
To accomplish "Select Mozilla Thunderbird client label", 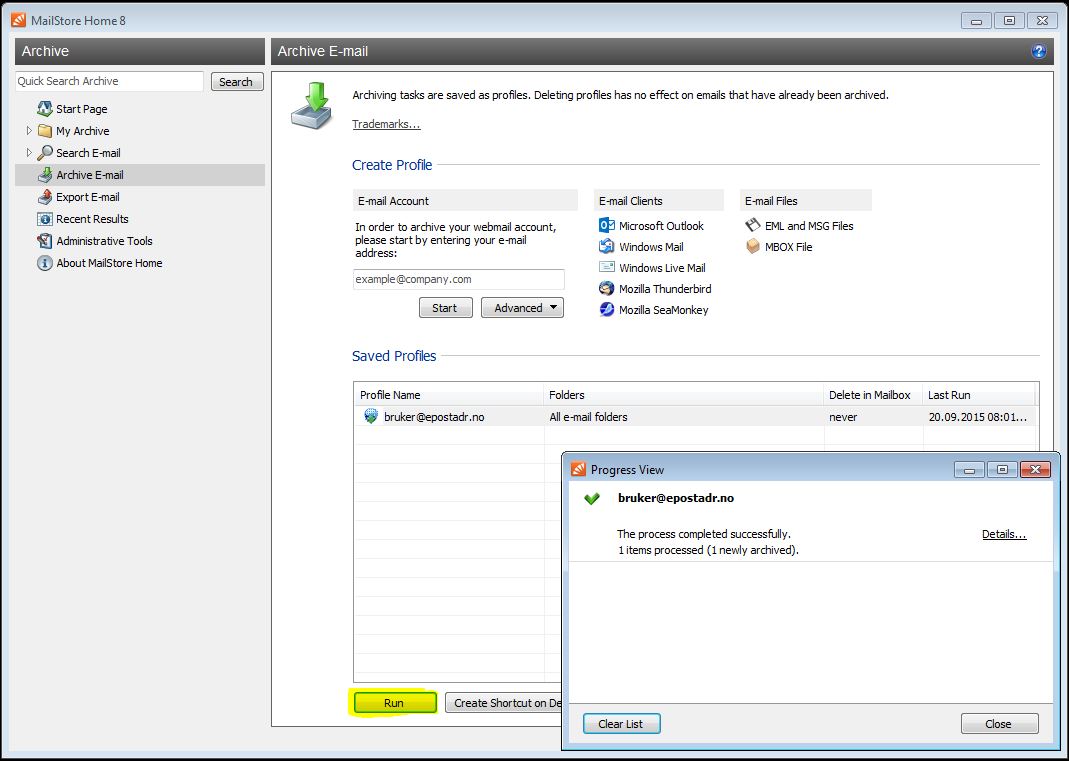I will [665, 288].
